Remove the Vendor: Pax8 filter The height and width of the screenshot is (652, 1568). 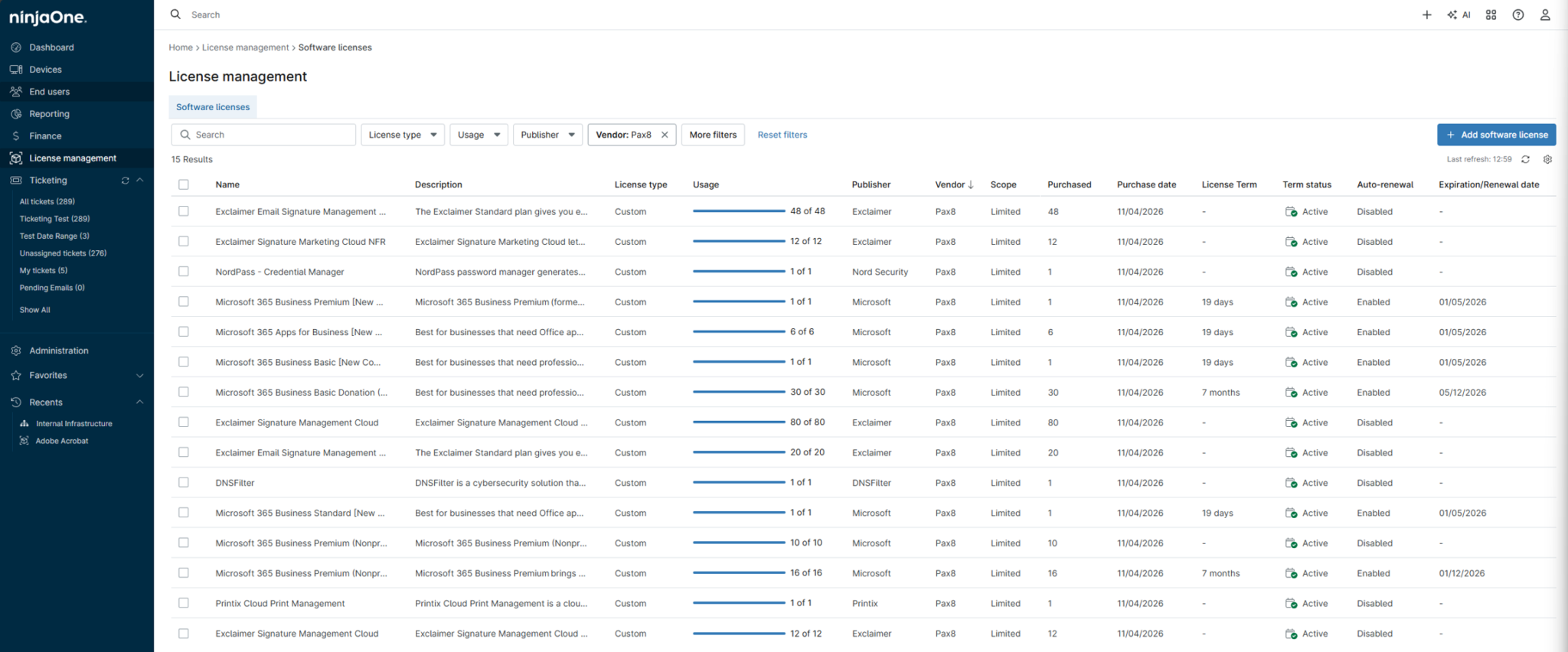[665, 135]
